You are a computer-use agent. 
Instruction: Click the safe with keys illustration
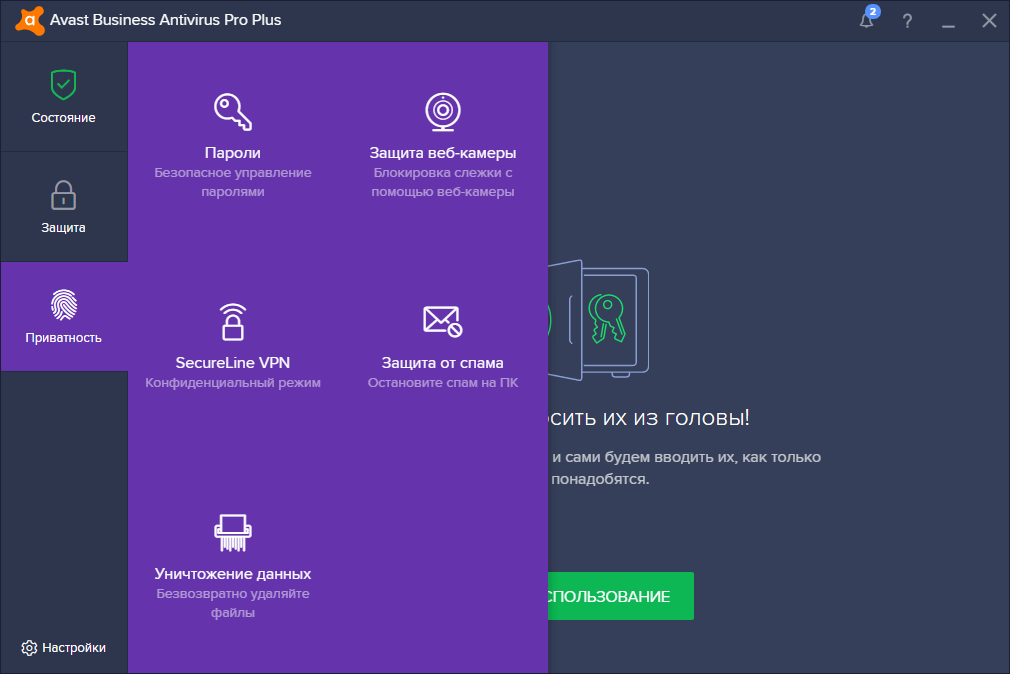click(599, 320)
